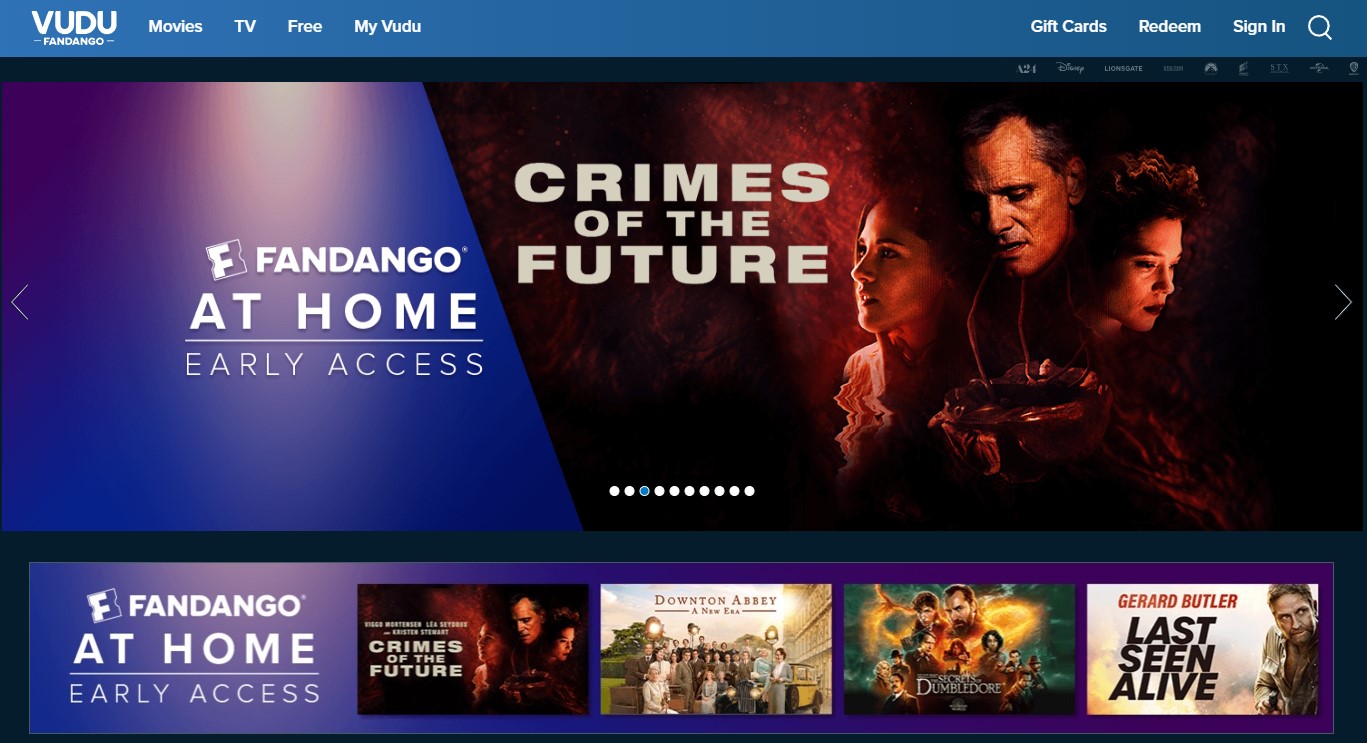Go to previous carousel slide arrow
The width and height of the screenshot is (1367, 743).
click(19, 302)
